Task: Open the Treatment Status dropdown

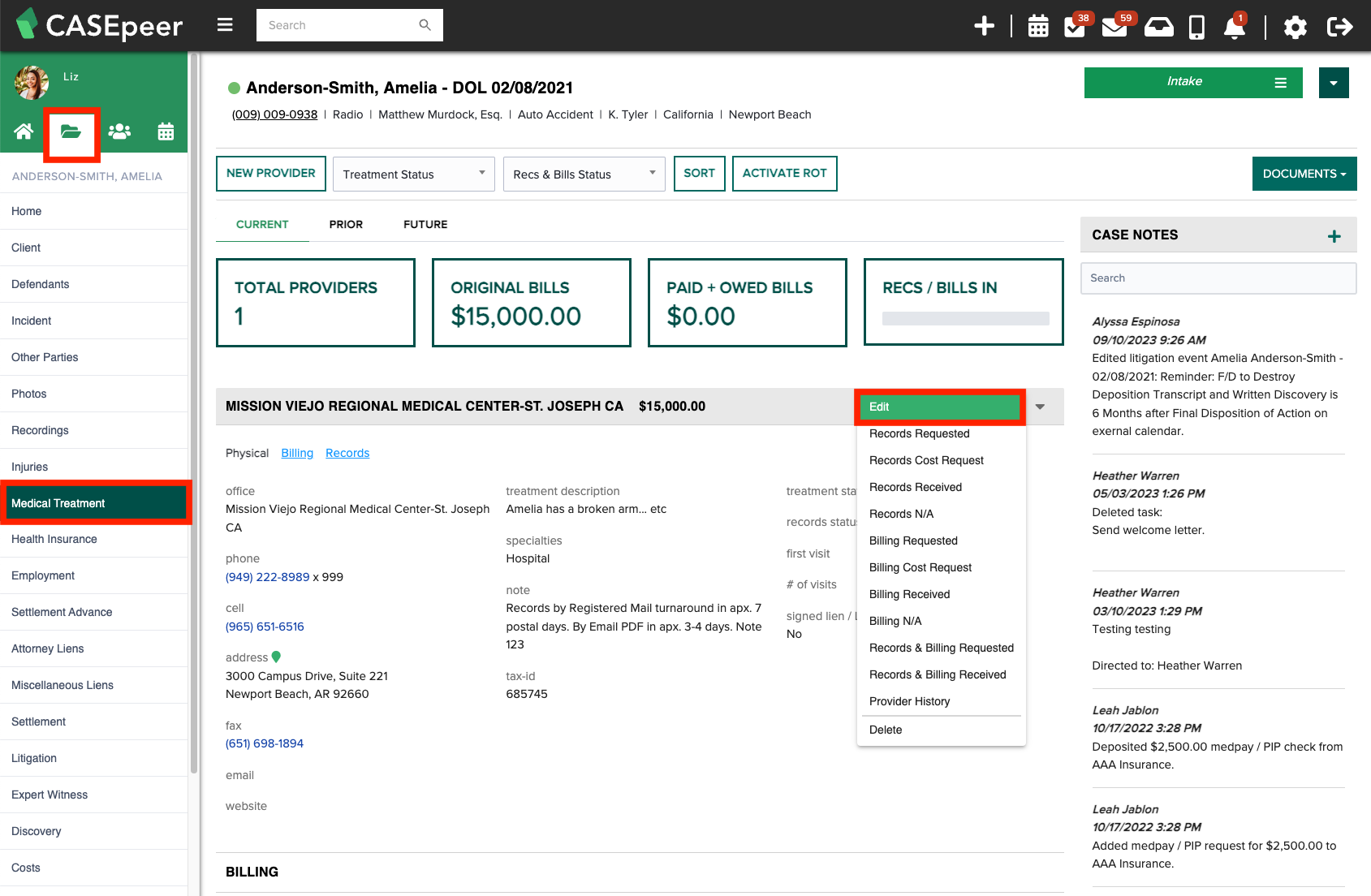Action: (x=414, y=174)
